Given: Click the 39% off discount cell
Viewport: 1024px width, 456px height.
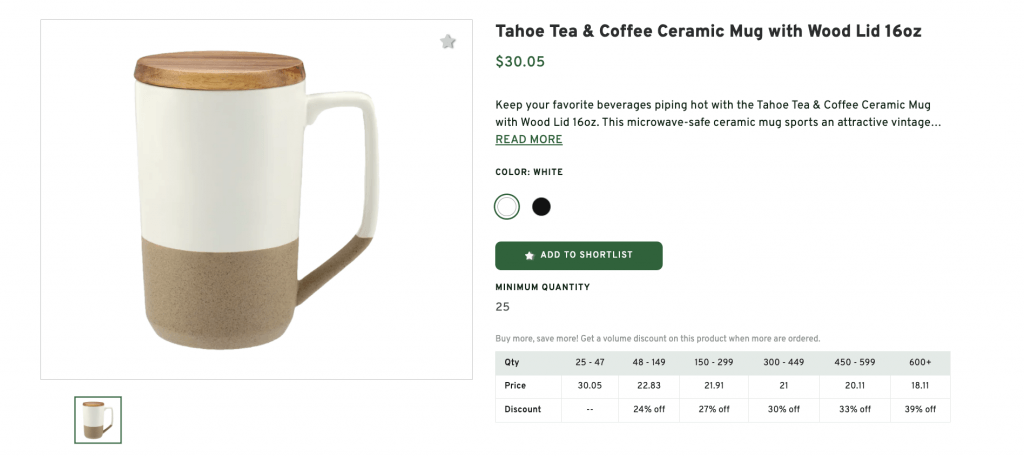Looking at the screenshot, I should 920,409.
